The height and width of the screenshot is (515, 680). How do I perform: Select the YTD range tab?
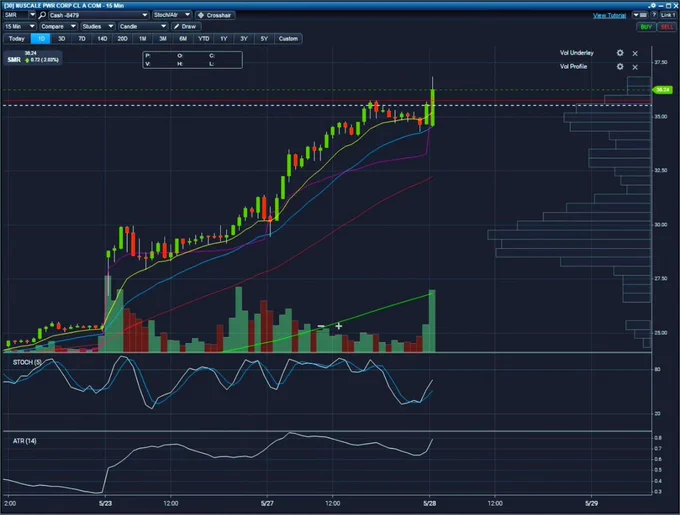click(x=203, y=39)
